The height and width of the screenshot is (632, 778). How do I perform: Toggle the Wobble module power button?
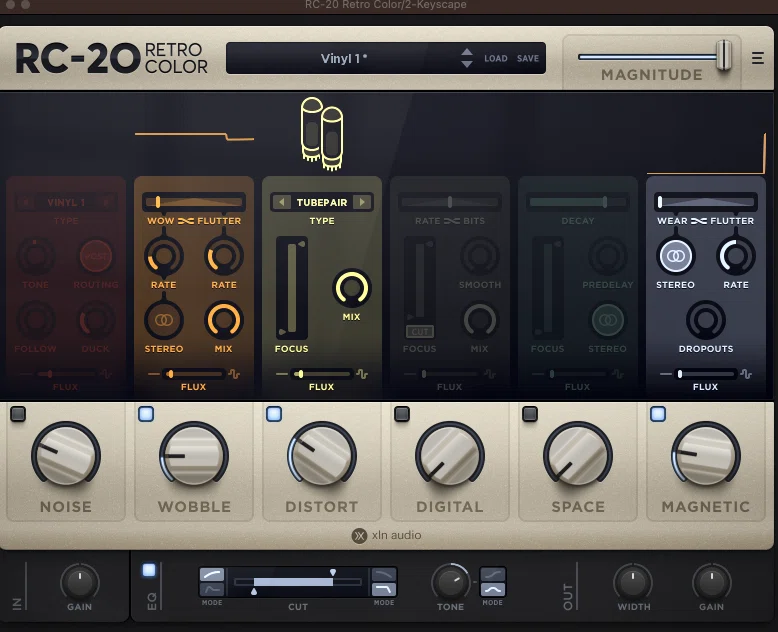pyautogui.click(x=146, y=414)
